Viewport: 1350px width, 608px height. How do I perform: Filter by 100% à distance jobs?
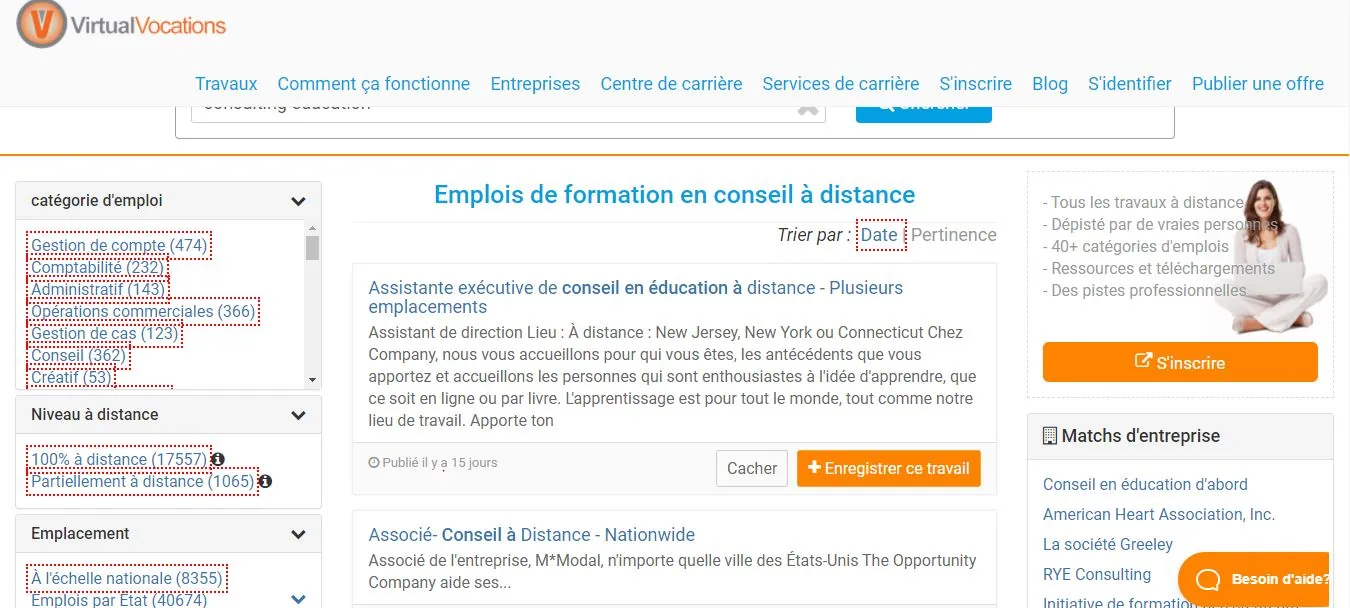119,459
